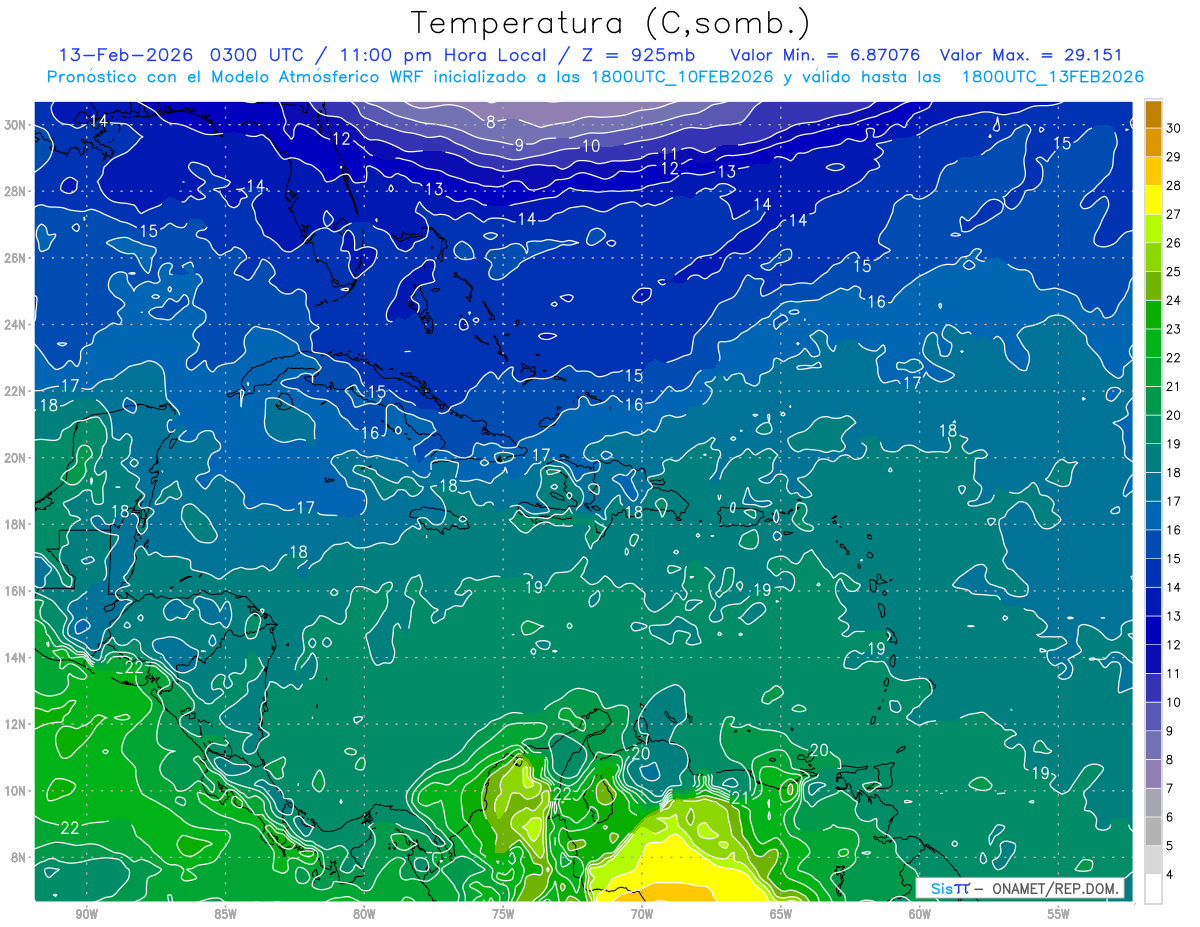This screenshot has height=927, width=1200.
Task: Click the contour label '8' on the map
Action: (491, 122)
